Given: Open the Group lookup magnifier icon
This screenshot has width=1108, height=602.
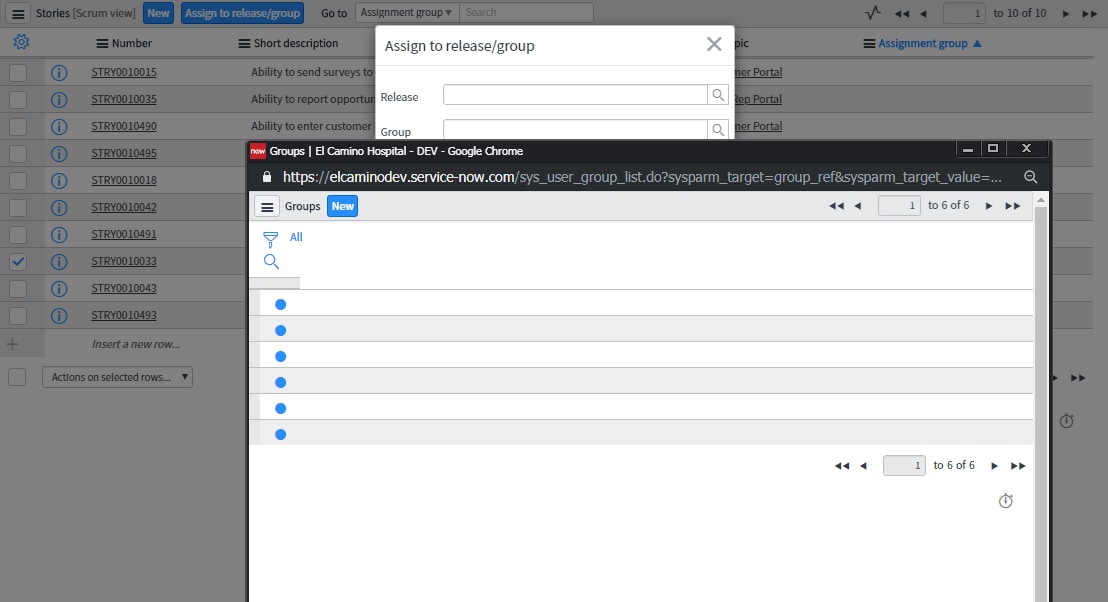Looking at the screenshot, I should [718, 130].
